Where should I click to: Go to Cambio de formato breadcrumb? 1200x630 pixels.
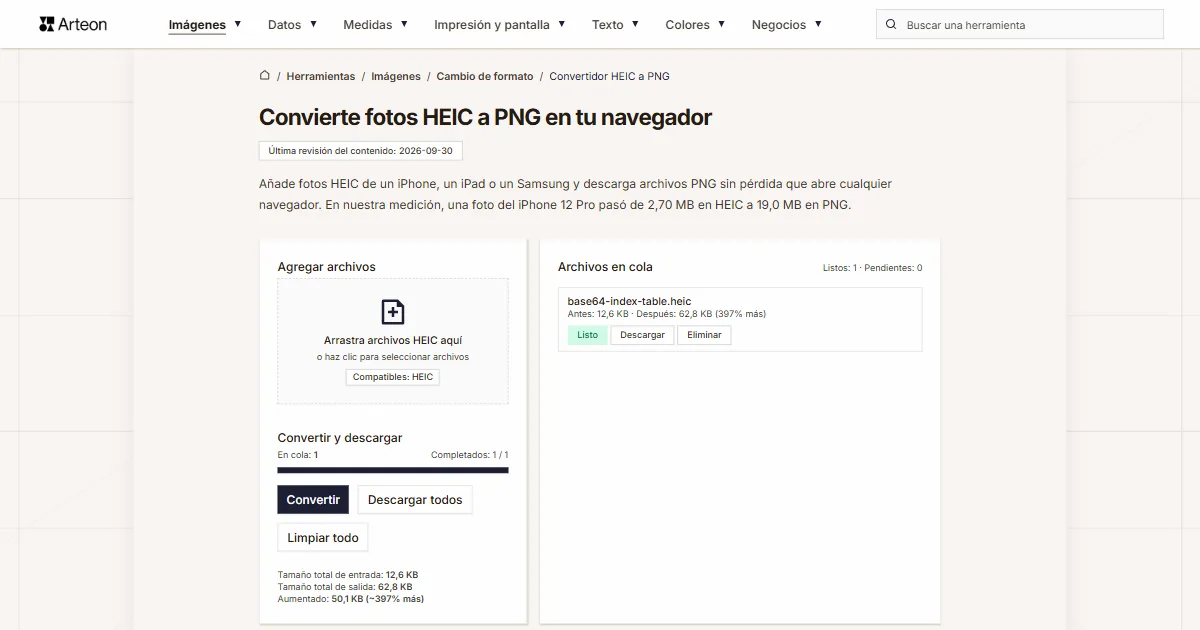pyautogui.click(x=485, y=76)
